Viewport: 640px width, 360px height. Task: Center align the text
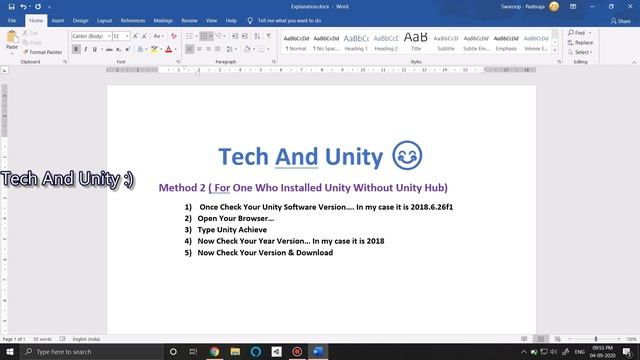[199, 49]
